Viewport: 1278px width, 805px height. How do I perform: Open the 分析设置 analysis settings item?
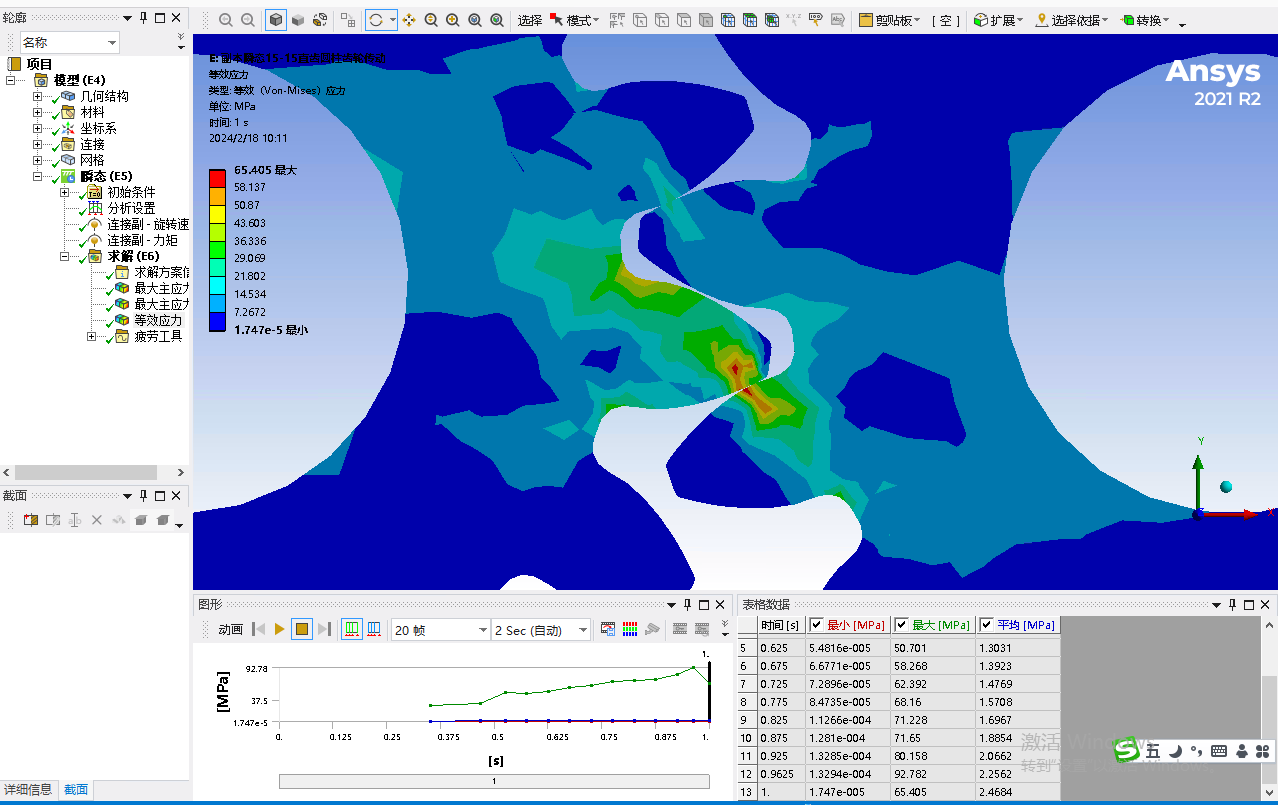pyautogui.click(x=131, y=208)
